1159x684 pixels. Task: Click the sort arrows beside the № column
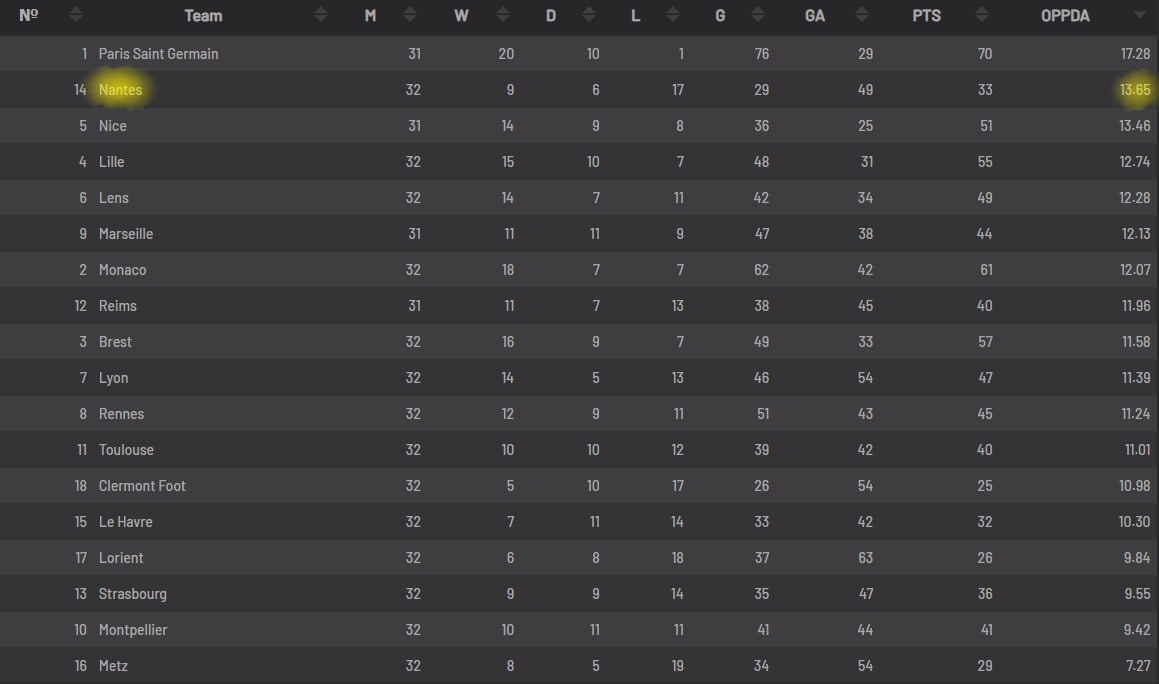pos(76,16)
